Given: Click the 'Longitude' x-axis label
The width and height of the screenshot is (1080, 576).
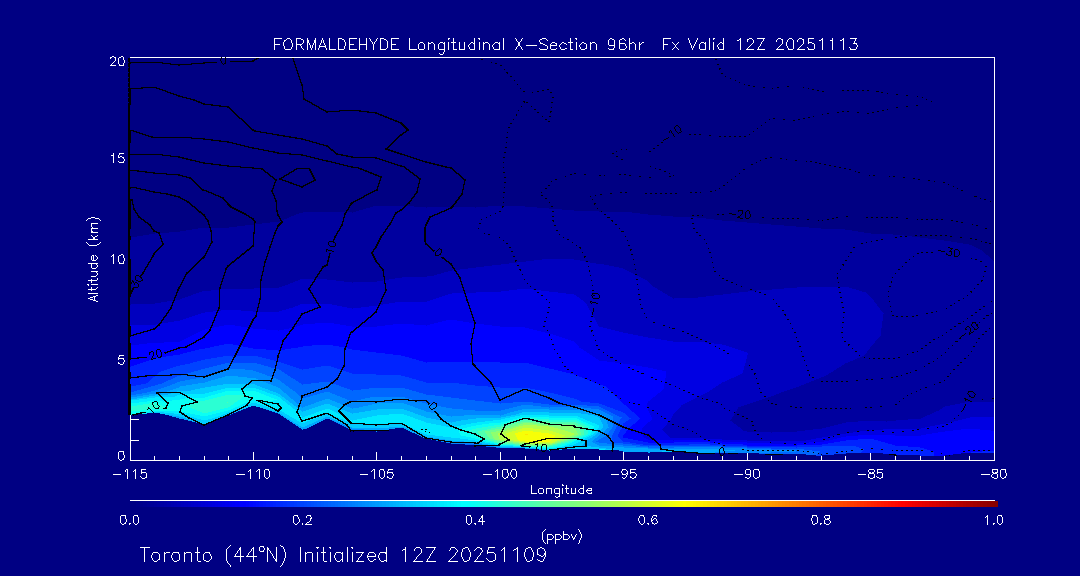Looking at the screenshot, I should 561,490.
